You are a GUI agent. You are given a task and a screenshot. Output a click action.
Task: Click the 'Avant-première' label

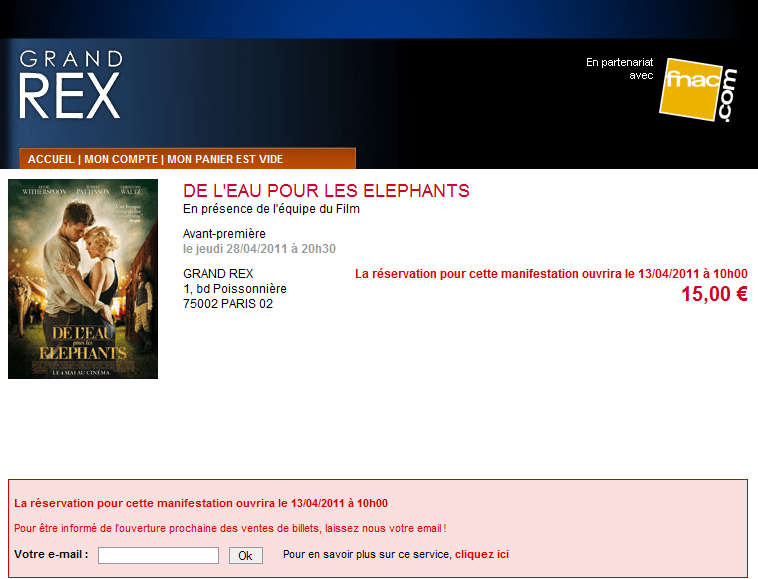pyautogui.click(x=224, y=234)
